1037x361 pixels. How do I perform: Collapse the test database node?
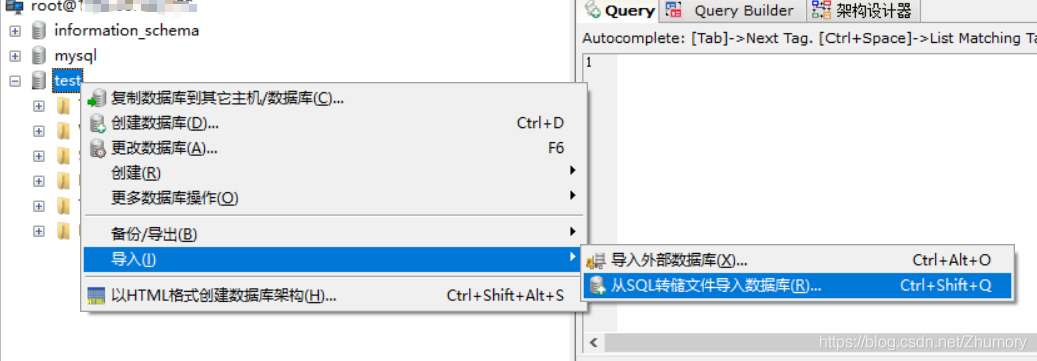[15, 81]
